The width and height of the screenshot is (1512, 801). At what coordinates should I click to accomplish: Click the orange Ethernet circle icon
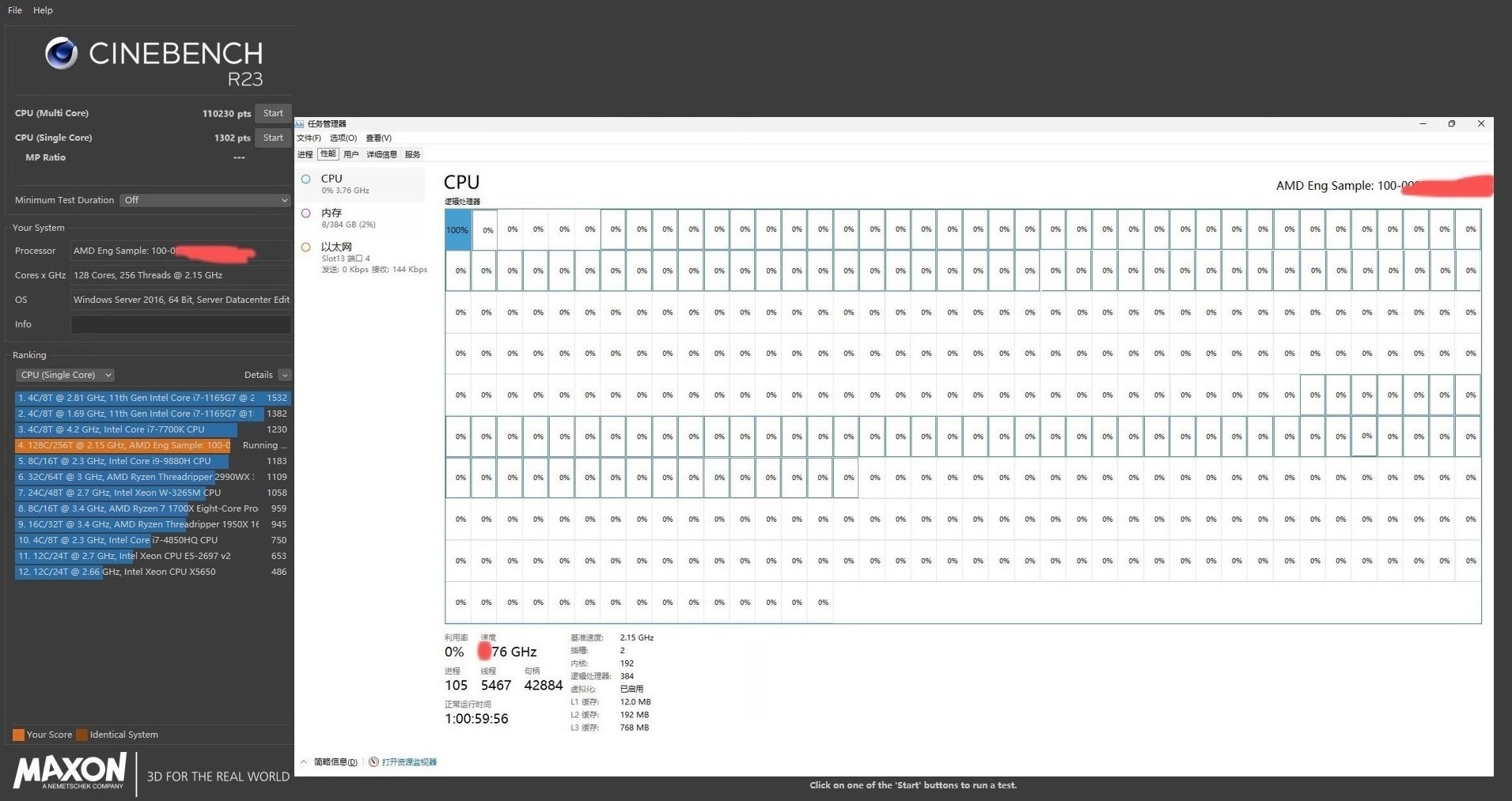pyautogui.click(x=306, y=247)
